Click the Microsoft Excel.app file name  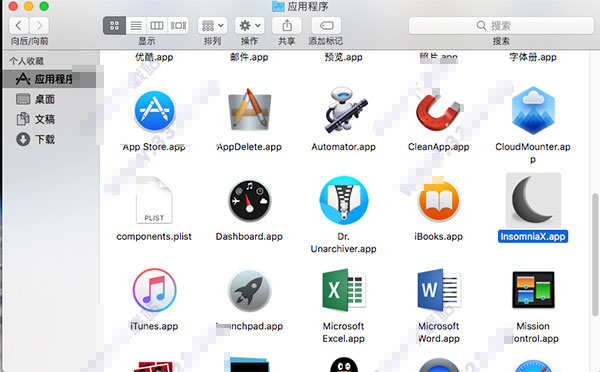pyautogui.click(x=344, y=332)
